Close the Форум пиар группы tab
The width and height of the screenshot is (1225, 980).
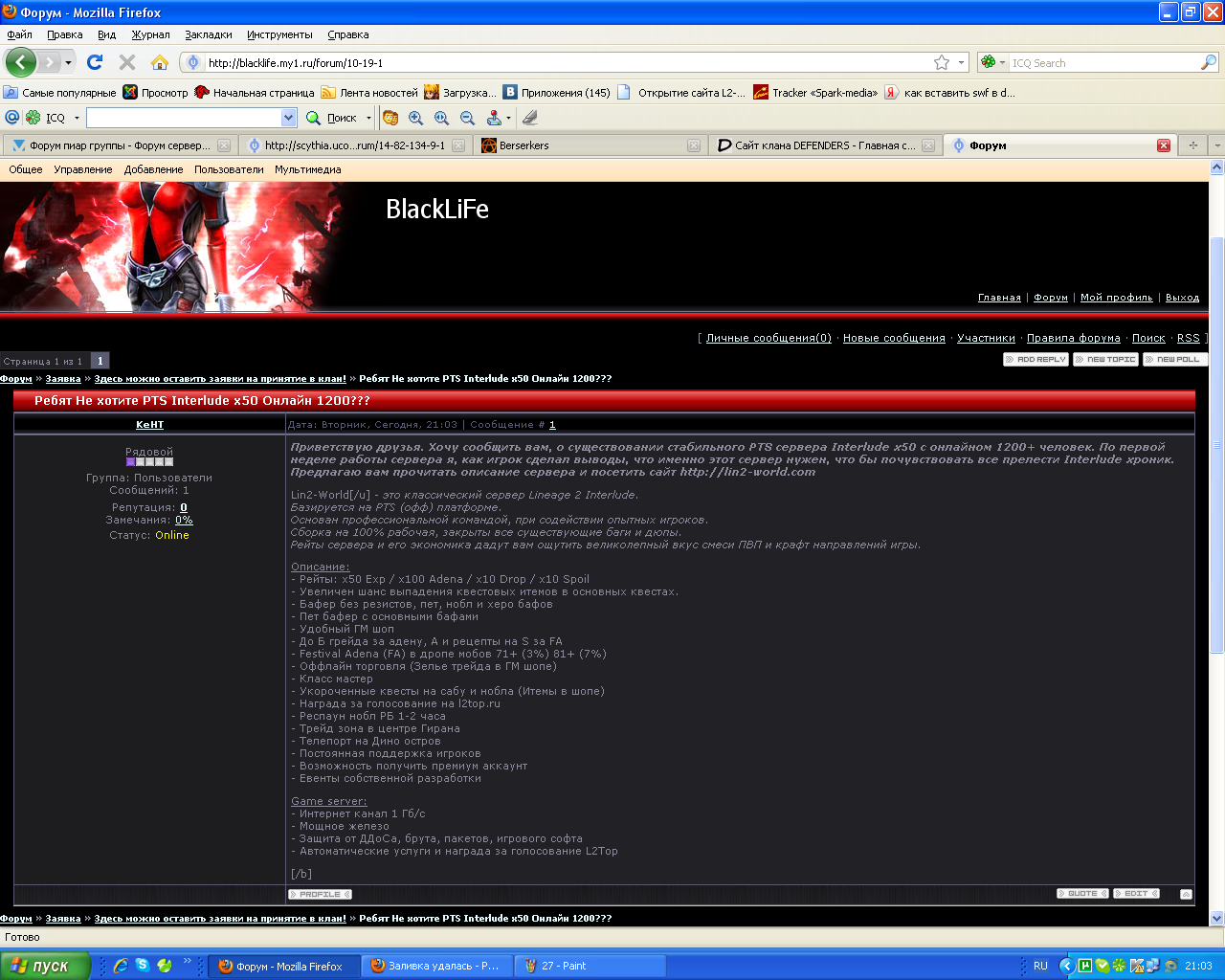coord(224,145)
